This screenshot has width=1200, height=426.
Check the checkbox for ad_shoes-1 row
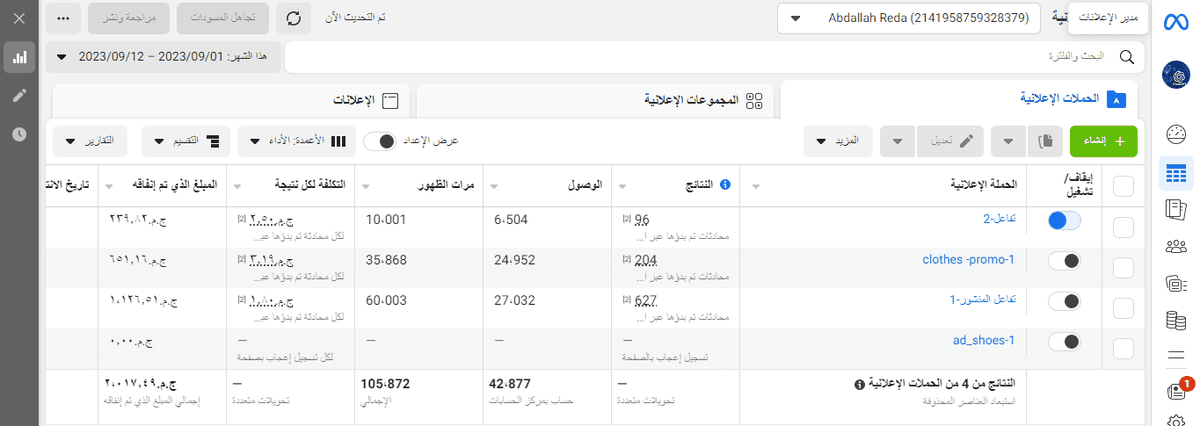click(x=1123, y=348)
